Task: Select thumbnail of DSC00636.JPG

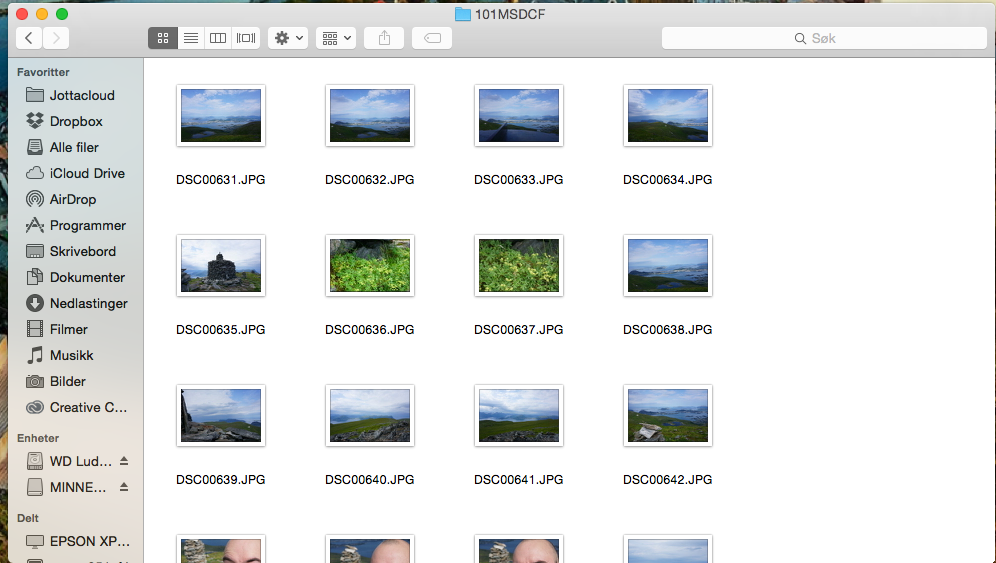Action: point(370,266)
